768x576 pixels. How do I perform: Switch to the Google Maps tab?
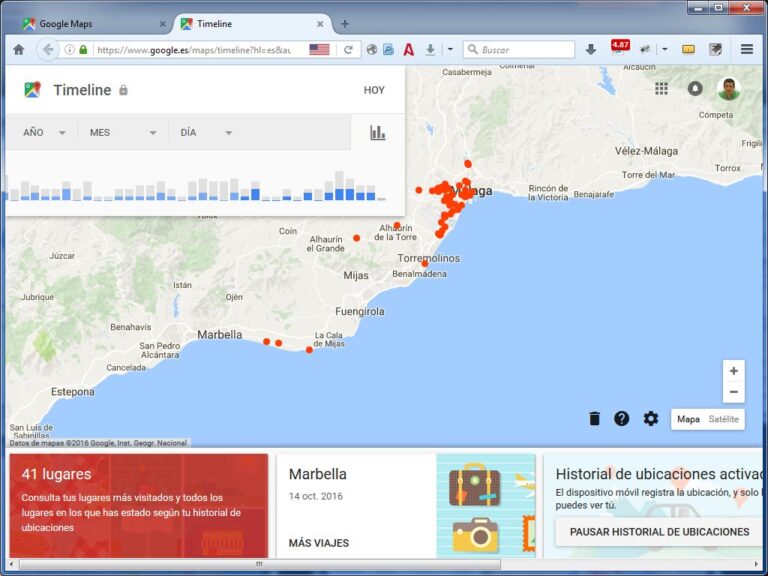point(93,24)
